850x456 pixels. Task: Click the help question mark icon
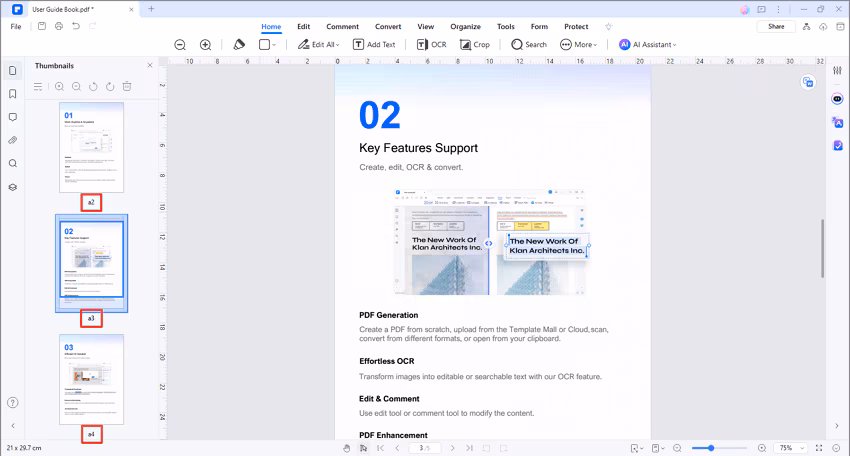(x=12, y=402)
